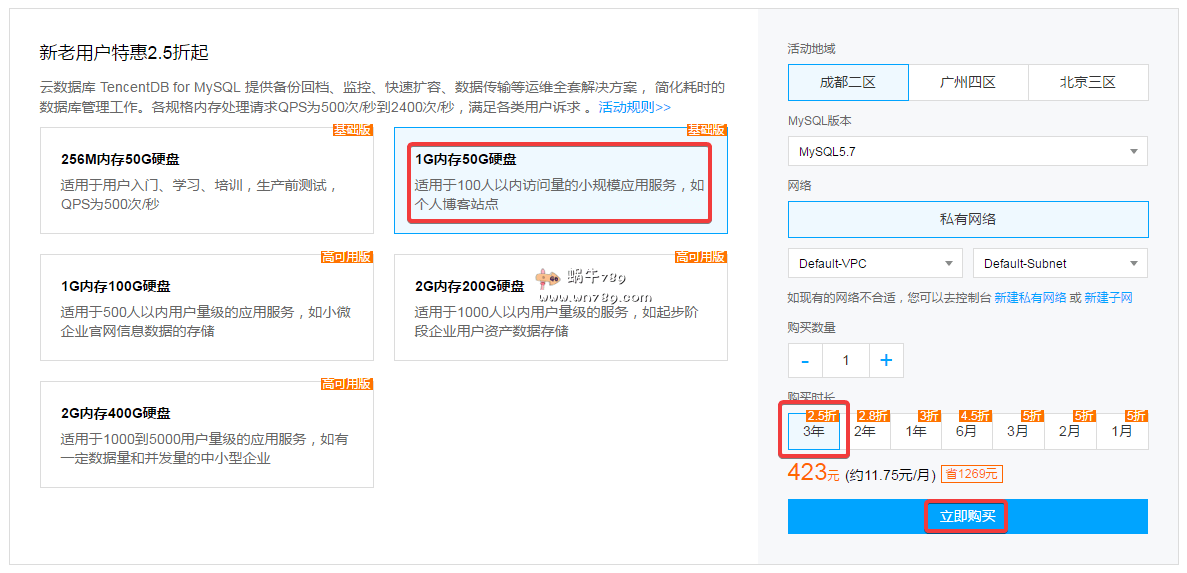The image size is (1187, 573).
Task: Select the 1G内存100G硬盘 high-availability plan
Action: click(206, 307)
